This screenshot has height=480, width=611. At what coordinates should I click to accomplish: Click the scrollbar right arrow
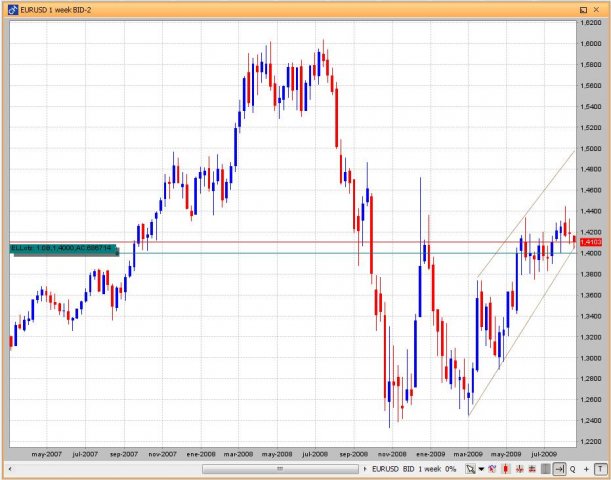pyautogui.click(x=365, y=469)
